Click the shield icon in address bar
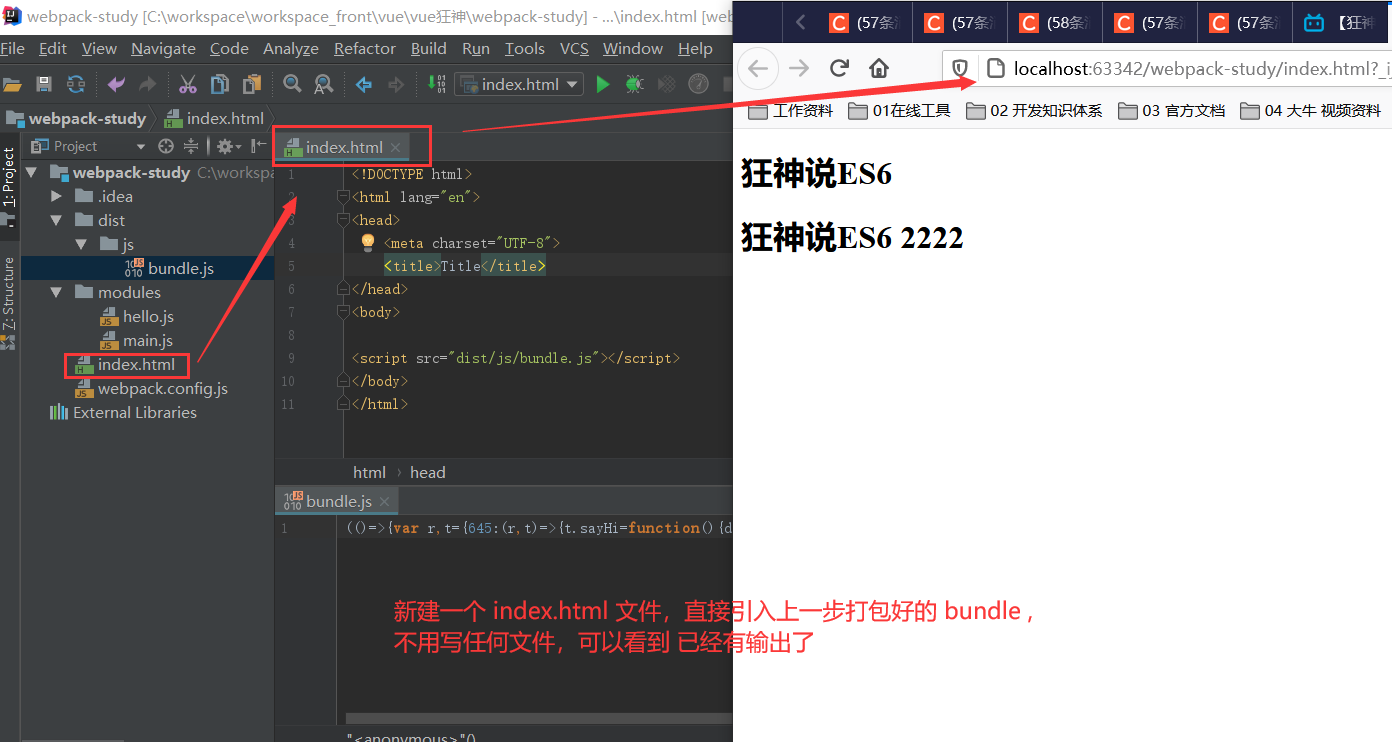1392x742 pixels. click(x=960, y=68)
